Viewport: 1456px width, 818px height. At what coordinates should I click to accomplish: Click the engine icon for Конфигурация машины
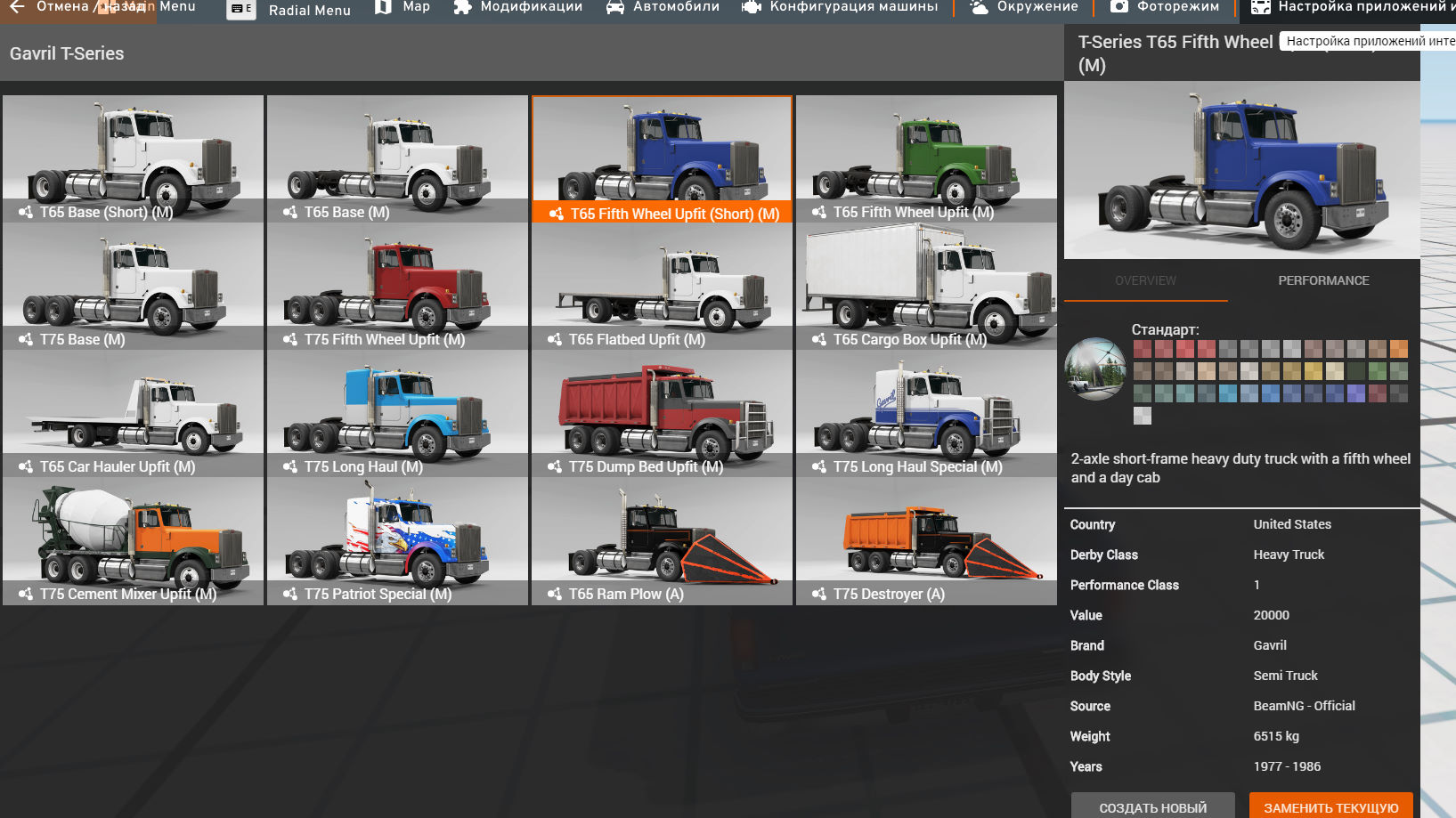pyautogui.click(x=752, y=6)
